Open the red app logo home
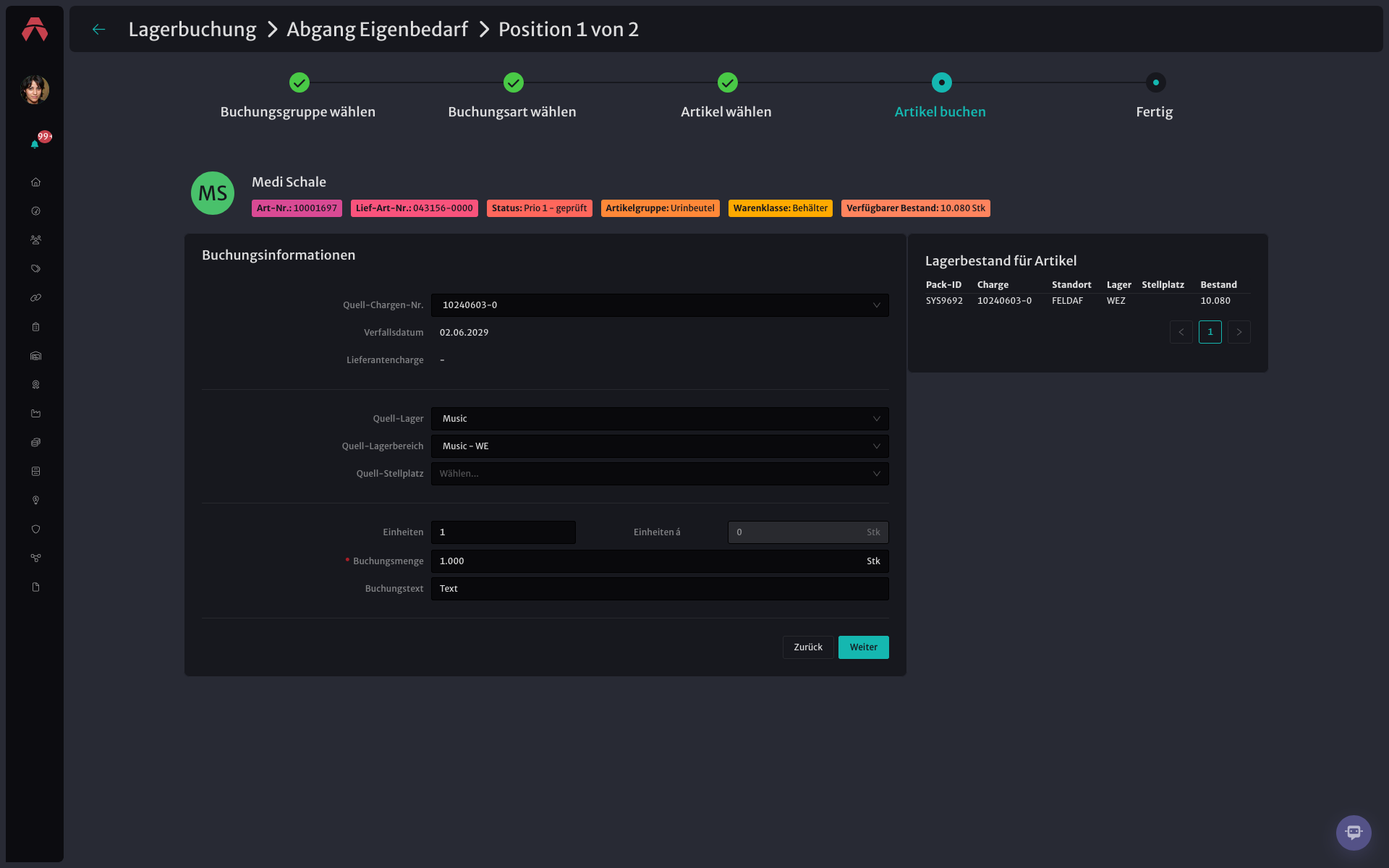Screen dimensions: 1389x868 click(35, 29)
